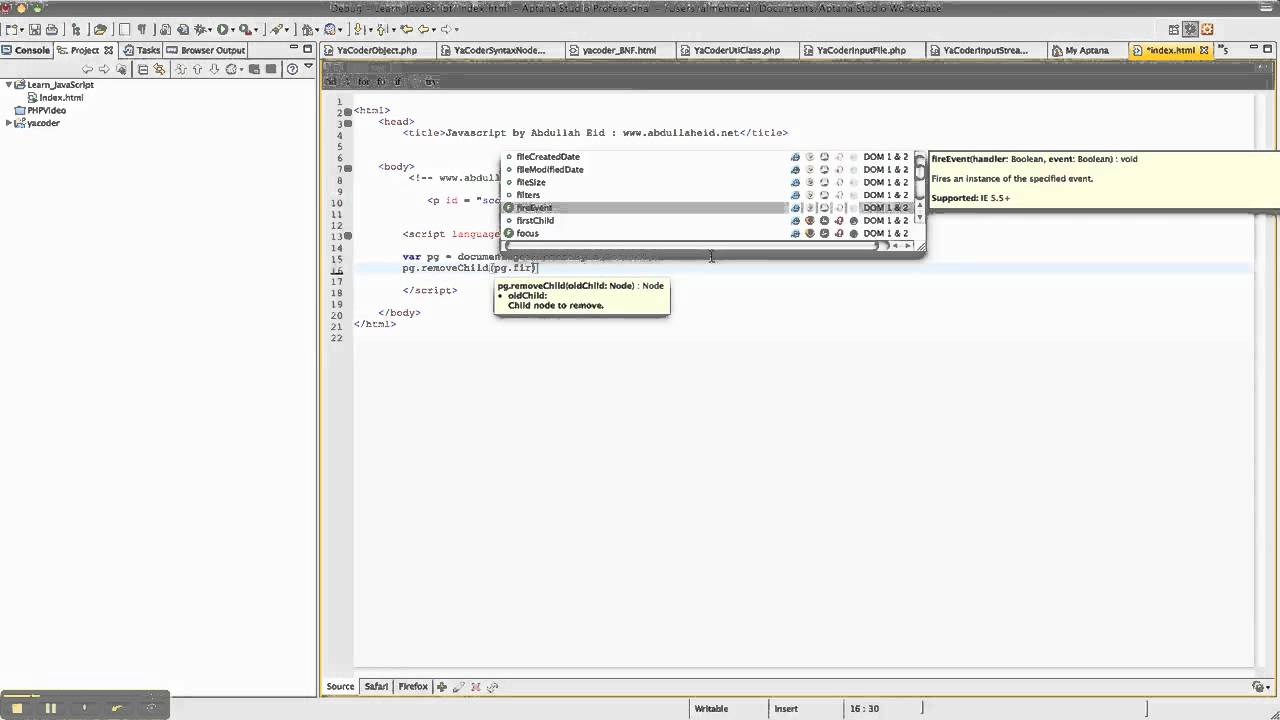This screenshot has height=720, width=1280.
Task: Click the Run button in the main toolbar
Action: click(223, 30)
